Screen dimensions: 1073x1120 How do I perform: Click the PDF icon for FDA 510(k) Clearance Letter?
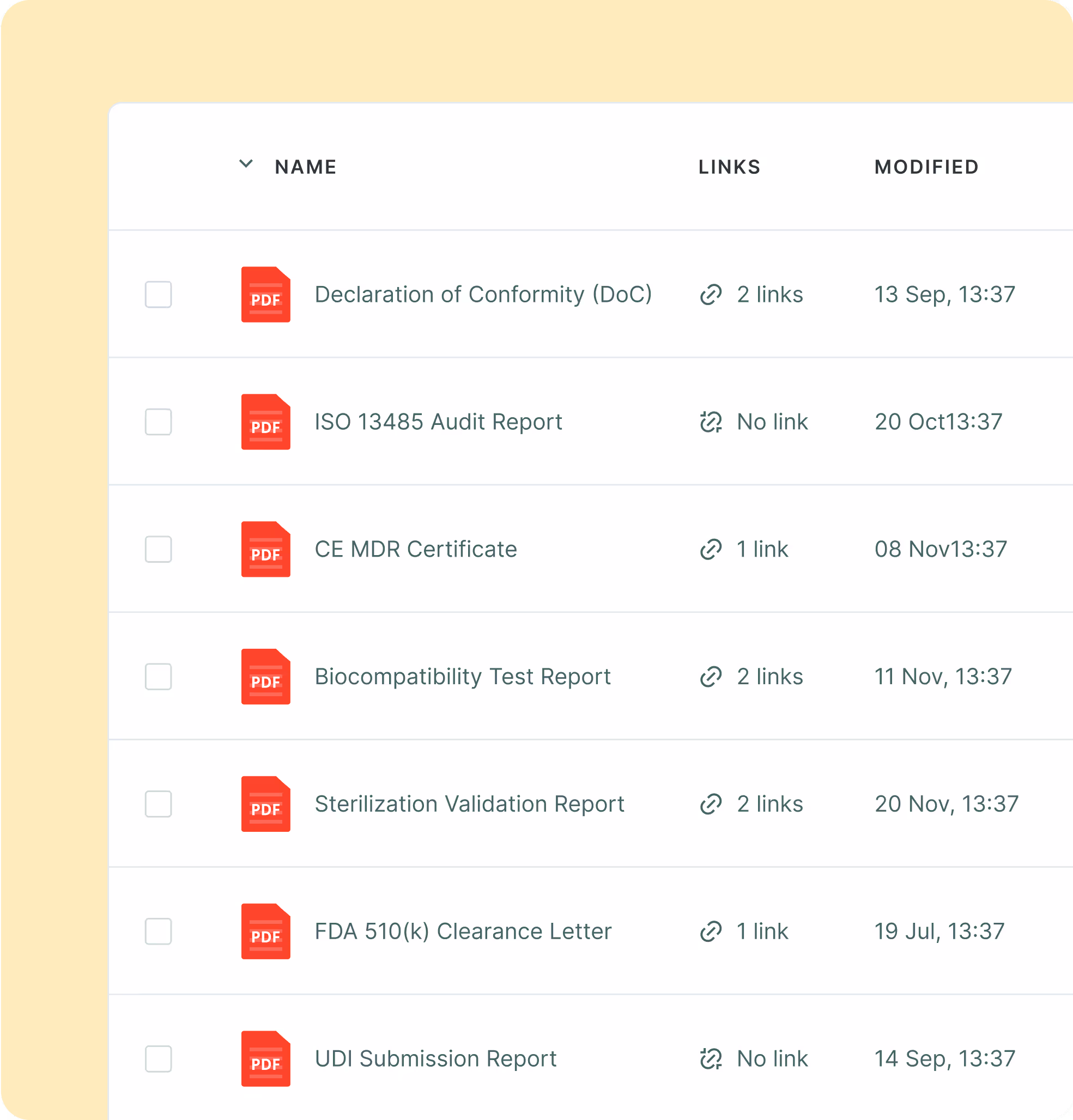point(265,932)
